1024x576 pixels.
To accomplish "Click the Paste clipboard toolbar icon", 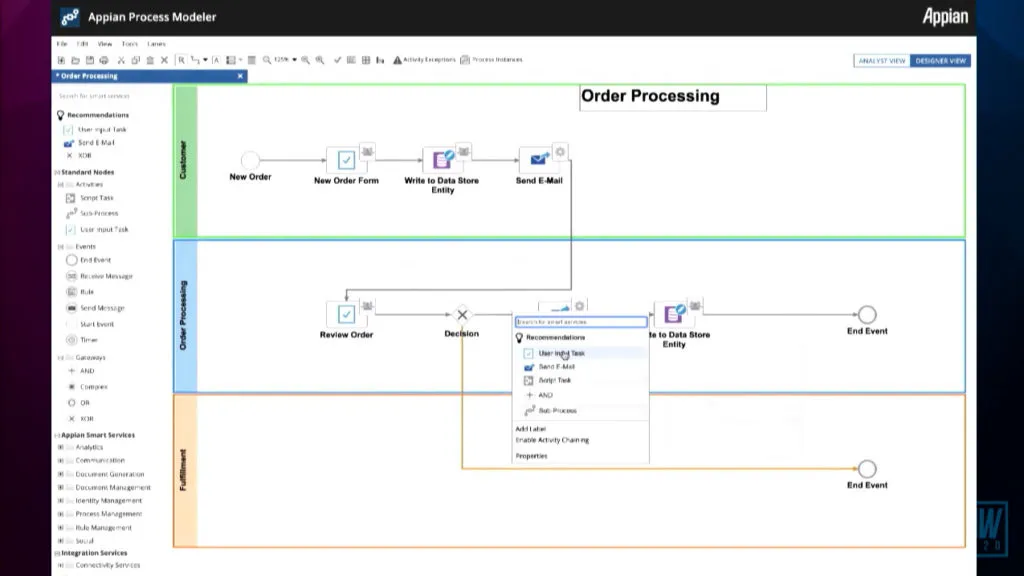I will [150, 60].
